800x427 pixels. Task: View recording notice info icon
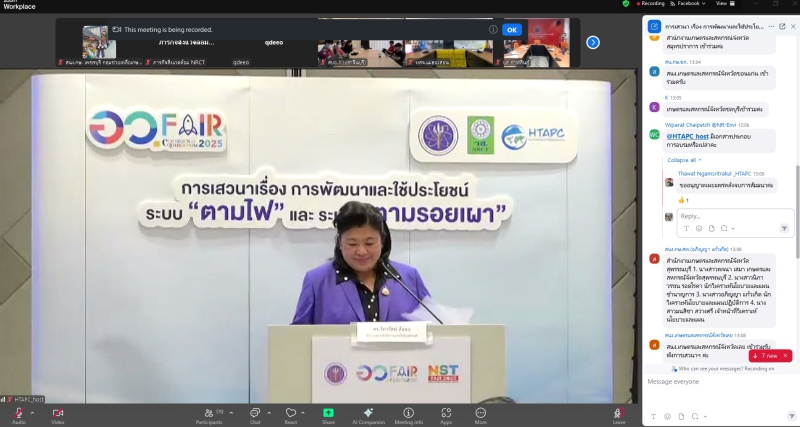pyautogui.click(x=493, y=30)
